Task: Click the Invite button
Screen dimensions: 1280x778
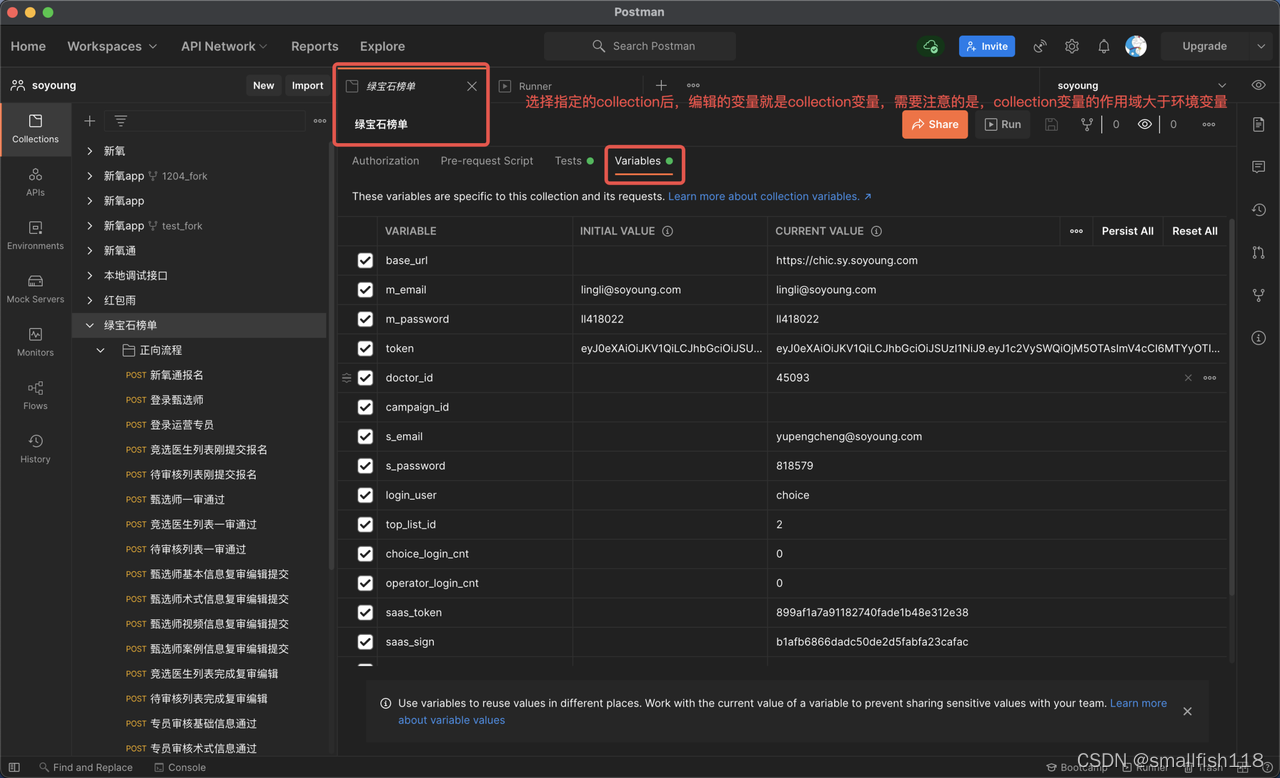Action: click(x=987, y=46)
